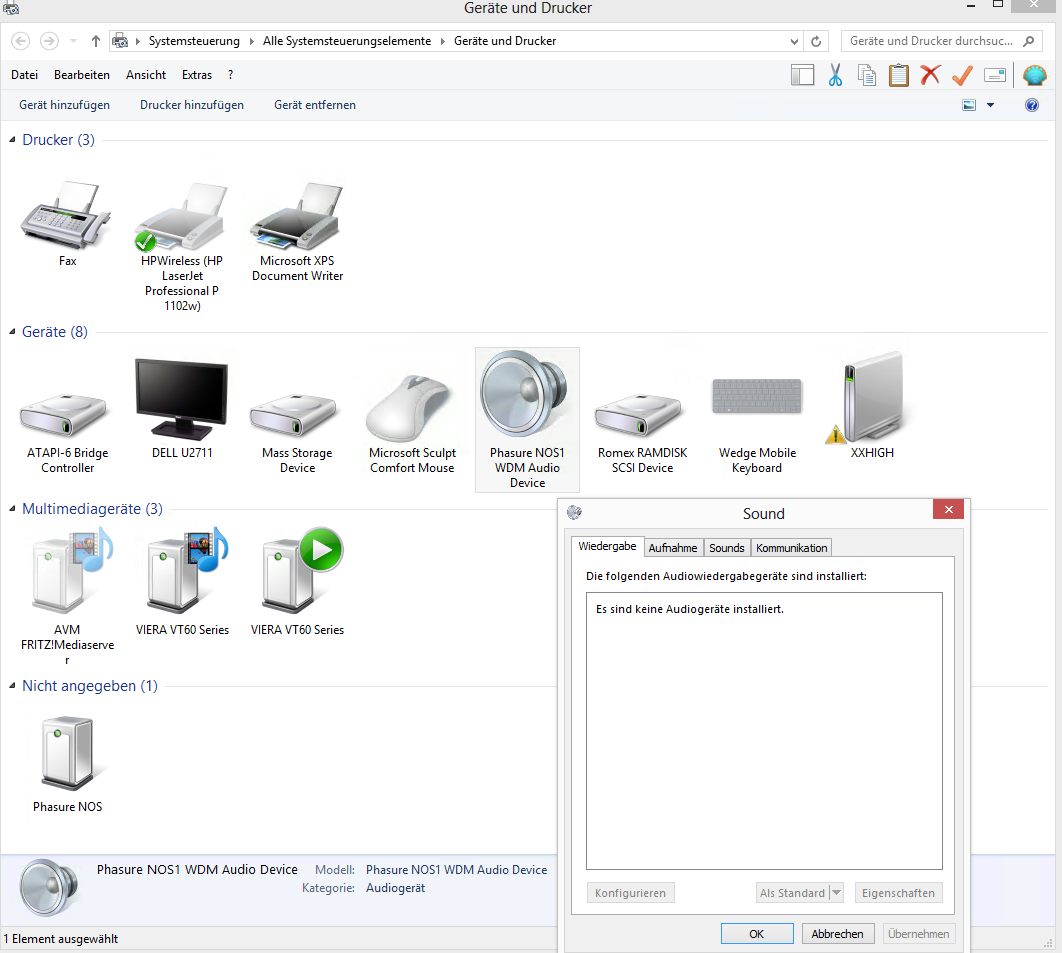1062x953 pixels.
Task: Select Romex RAMDISK SCSI Device
Action: (642, 417)
